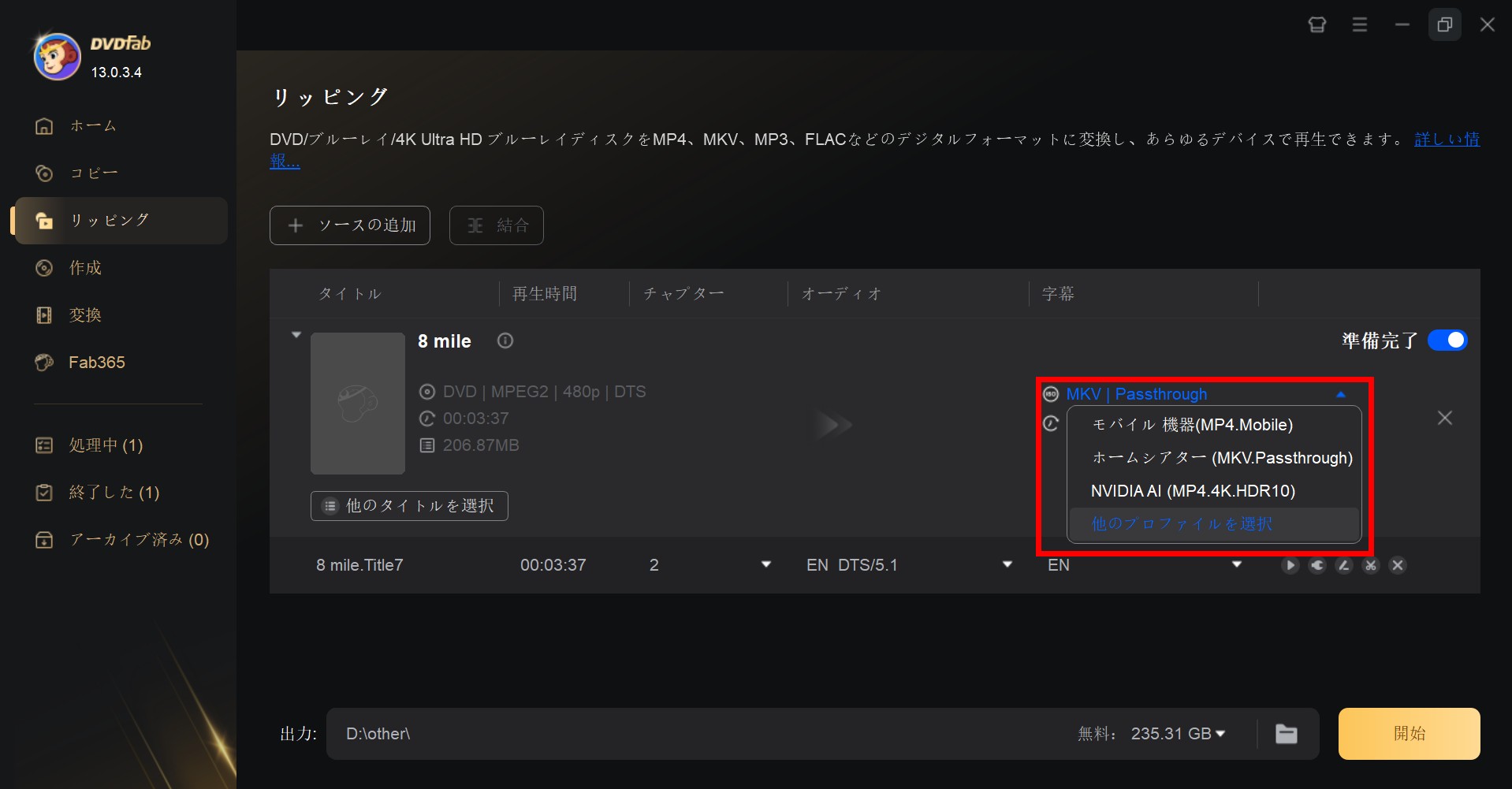Click the 206.87MB size label
The image size is (1512, 789).
pos(481,445)
